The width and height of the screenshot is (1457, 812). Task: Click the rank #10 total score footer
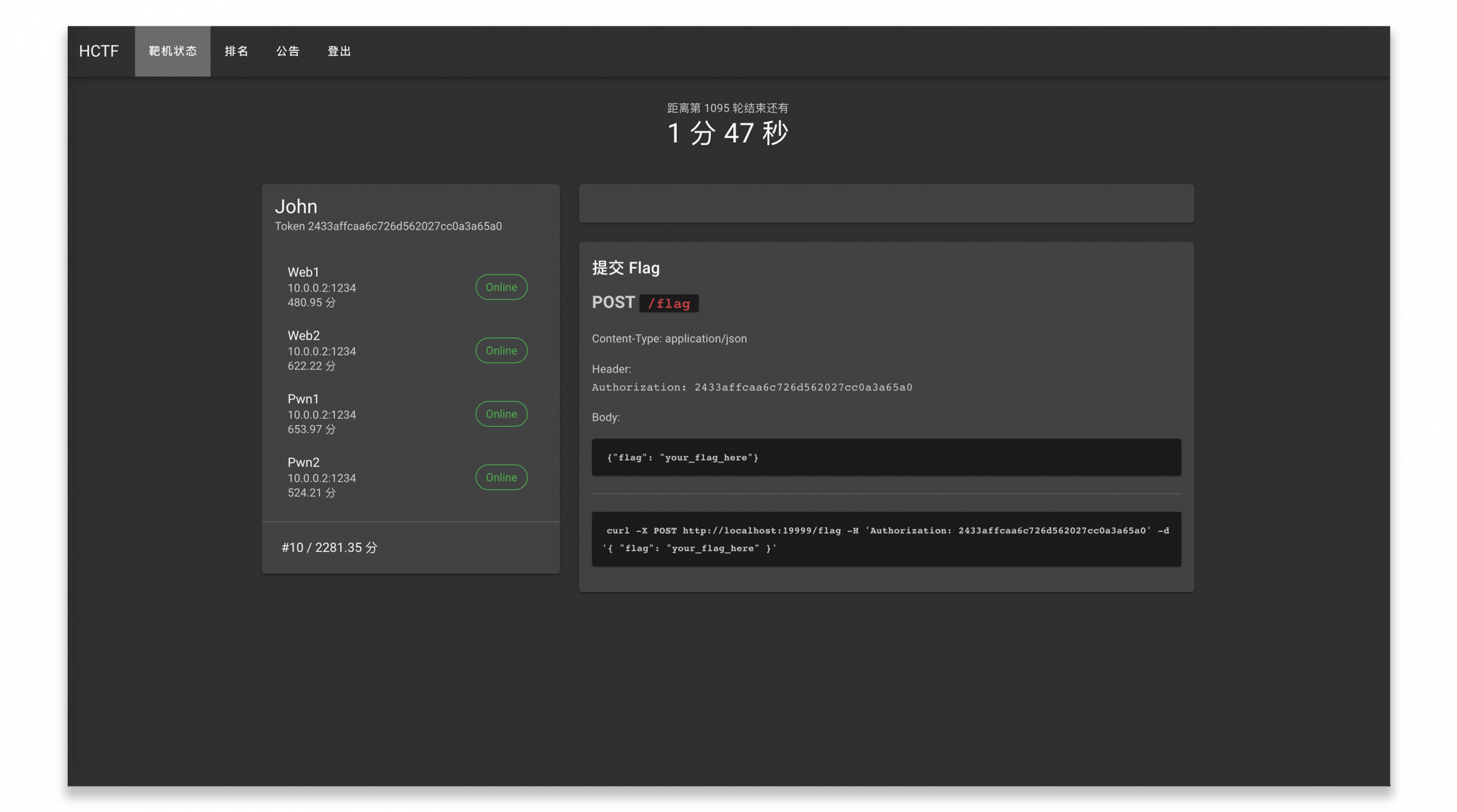tap(329, 548)
